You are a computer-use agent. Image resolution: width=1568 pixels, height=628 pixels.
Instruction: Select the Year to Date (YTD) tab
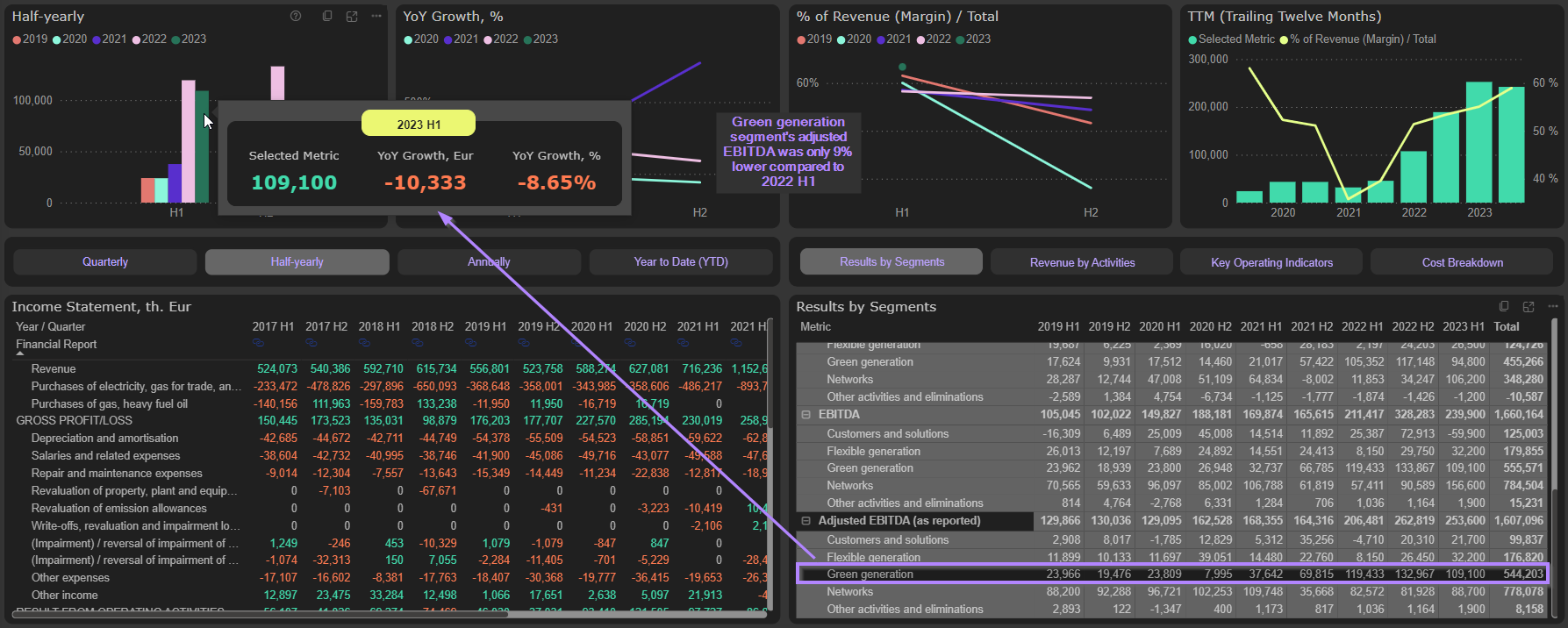[x=681, y=262]
